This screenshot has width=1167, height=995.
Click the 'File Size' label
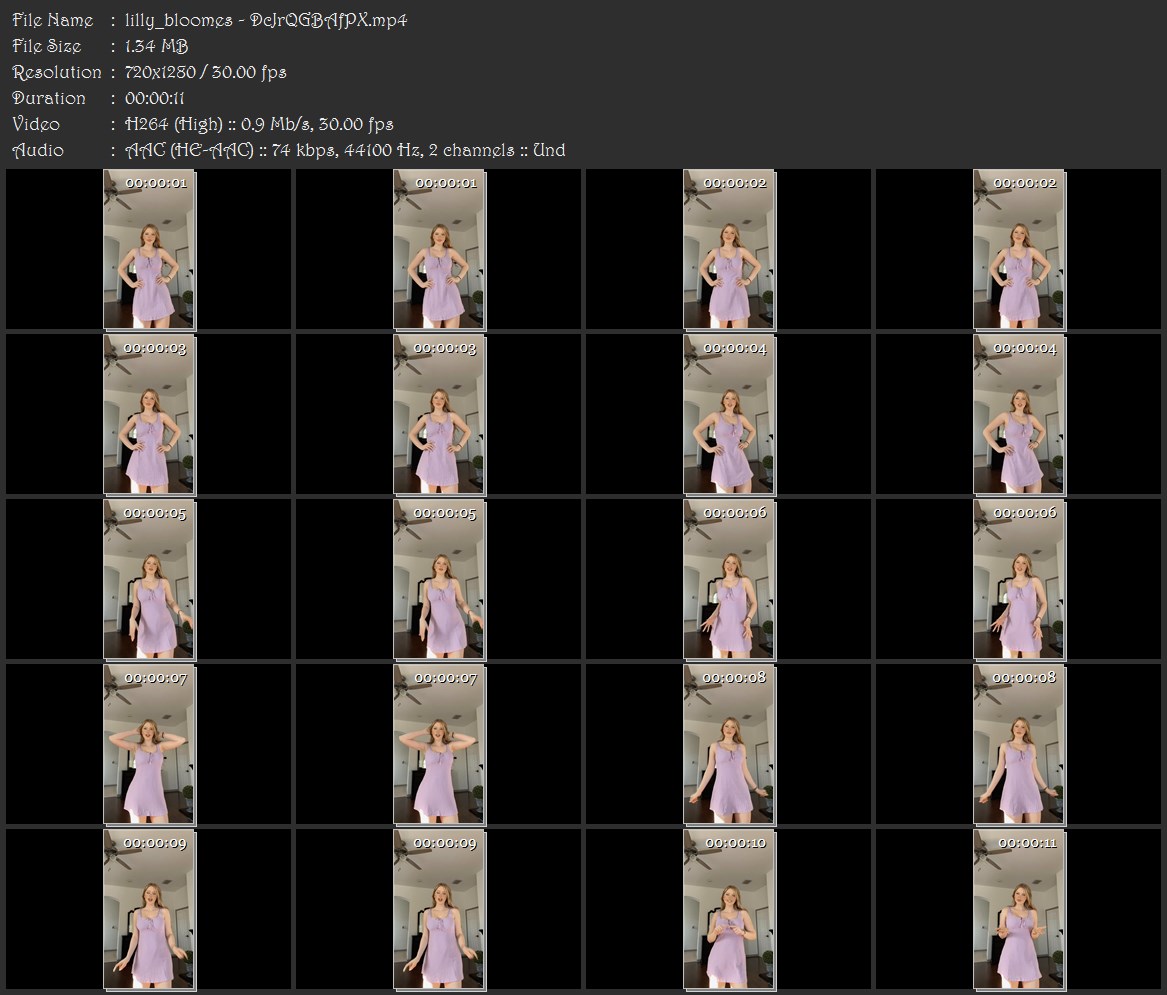coord(47,46)
